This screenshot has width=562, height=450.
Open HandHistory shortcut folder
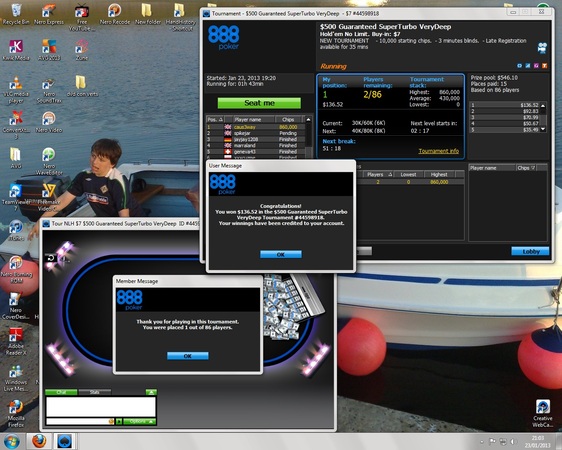click(181, 17)
